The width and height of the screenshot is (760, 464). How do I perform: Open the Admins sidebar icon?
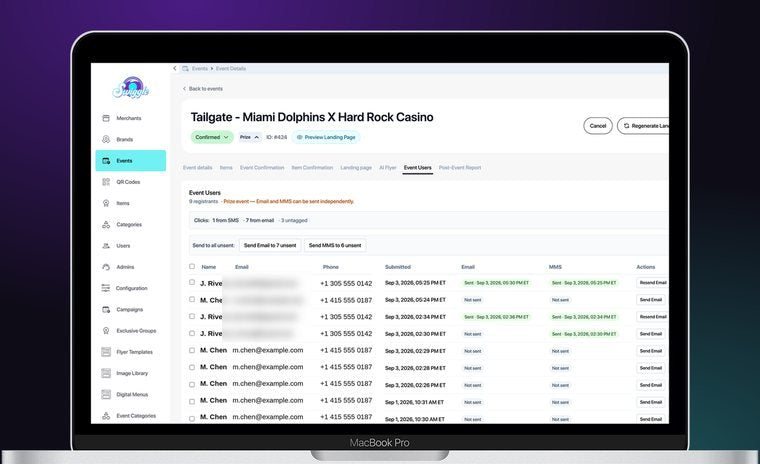106,267
